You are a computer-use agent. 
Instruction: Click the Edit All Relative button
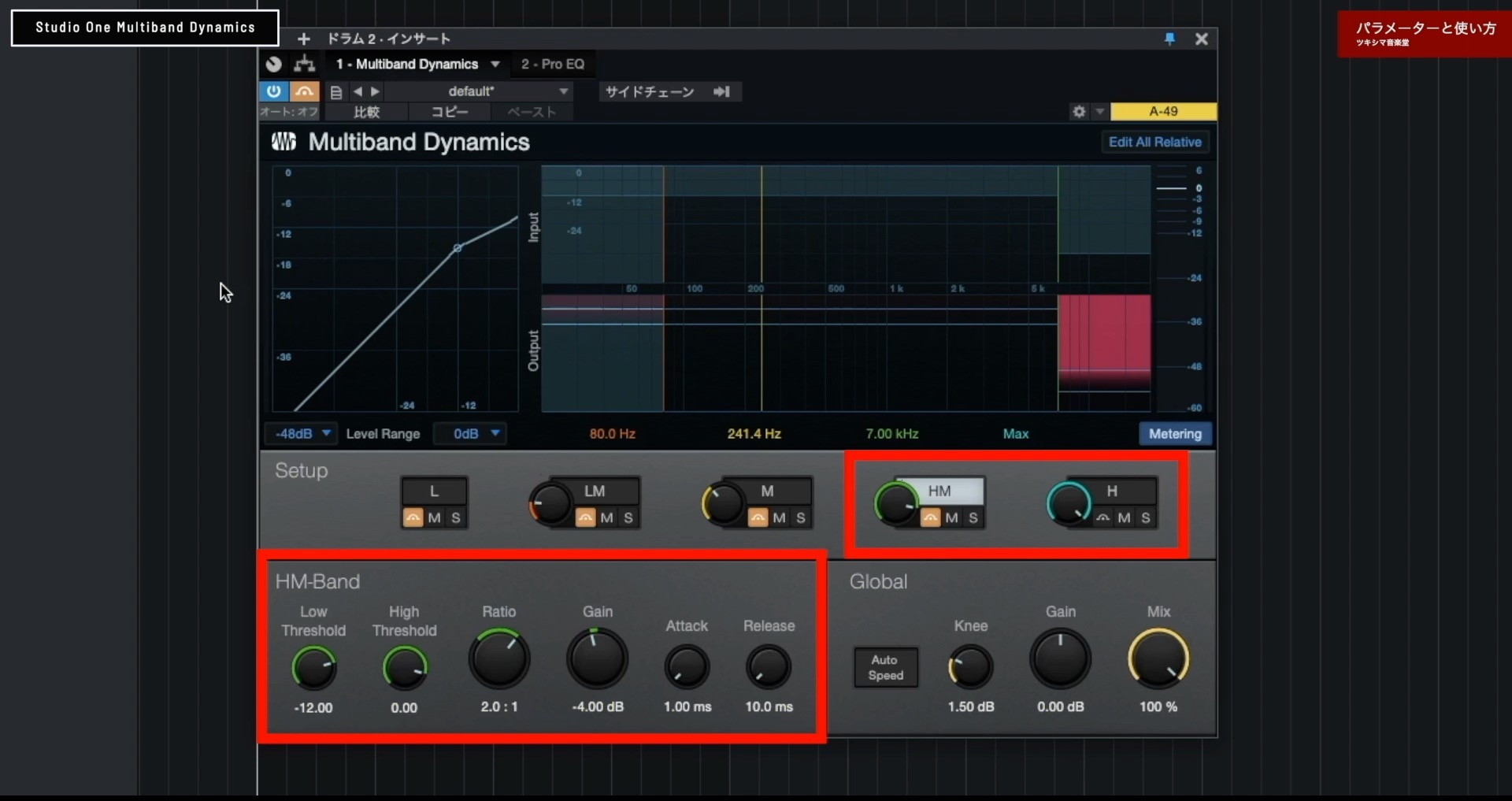click(1154, 142)
